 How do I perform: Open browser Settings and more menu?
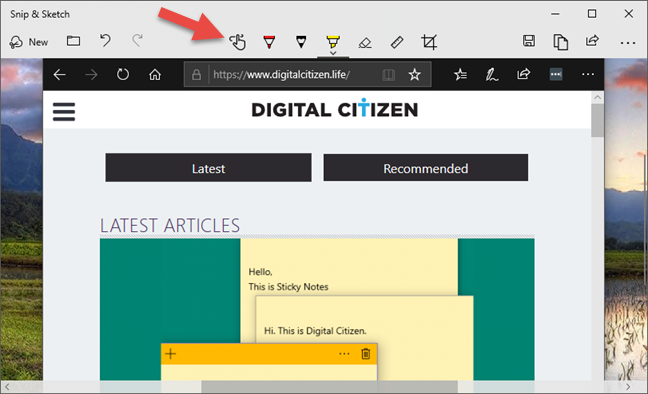pyautogui.click(x=588, y=74)
